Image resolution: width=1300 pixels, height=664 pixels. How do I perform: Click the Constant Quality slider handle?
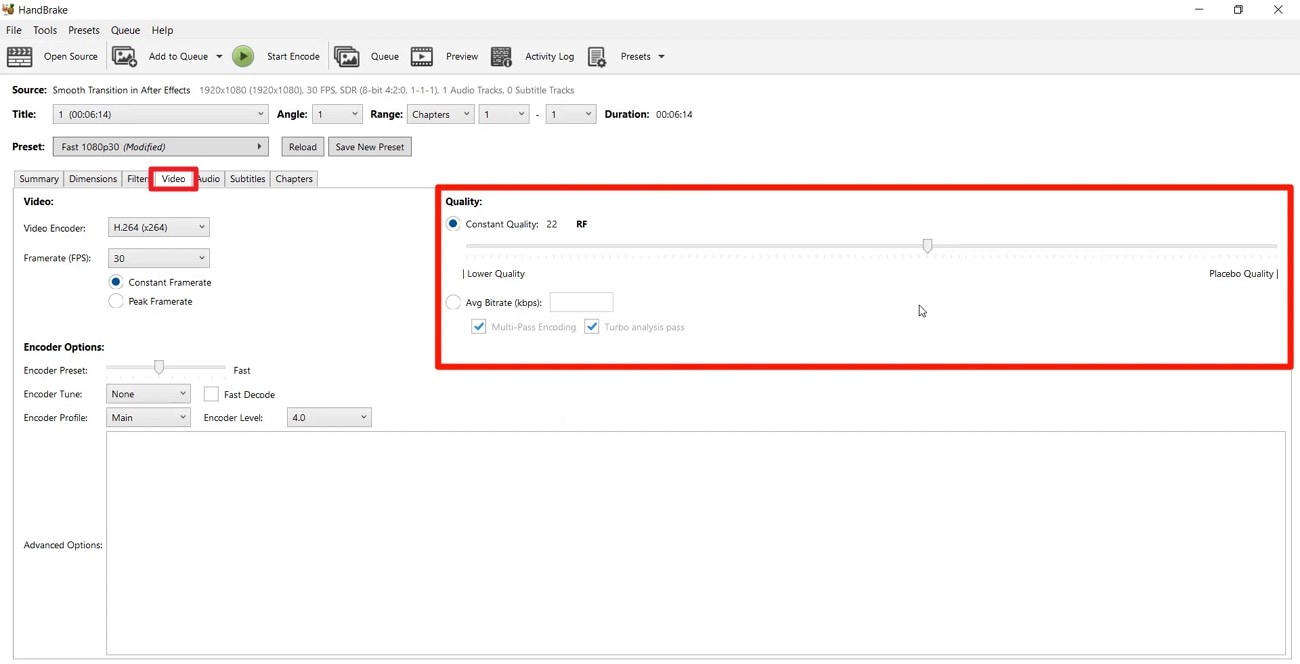pyautogui.click(x=928, y=246)
